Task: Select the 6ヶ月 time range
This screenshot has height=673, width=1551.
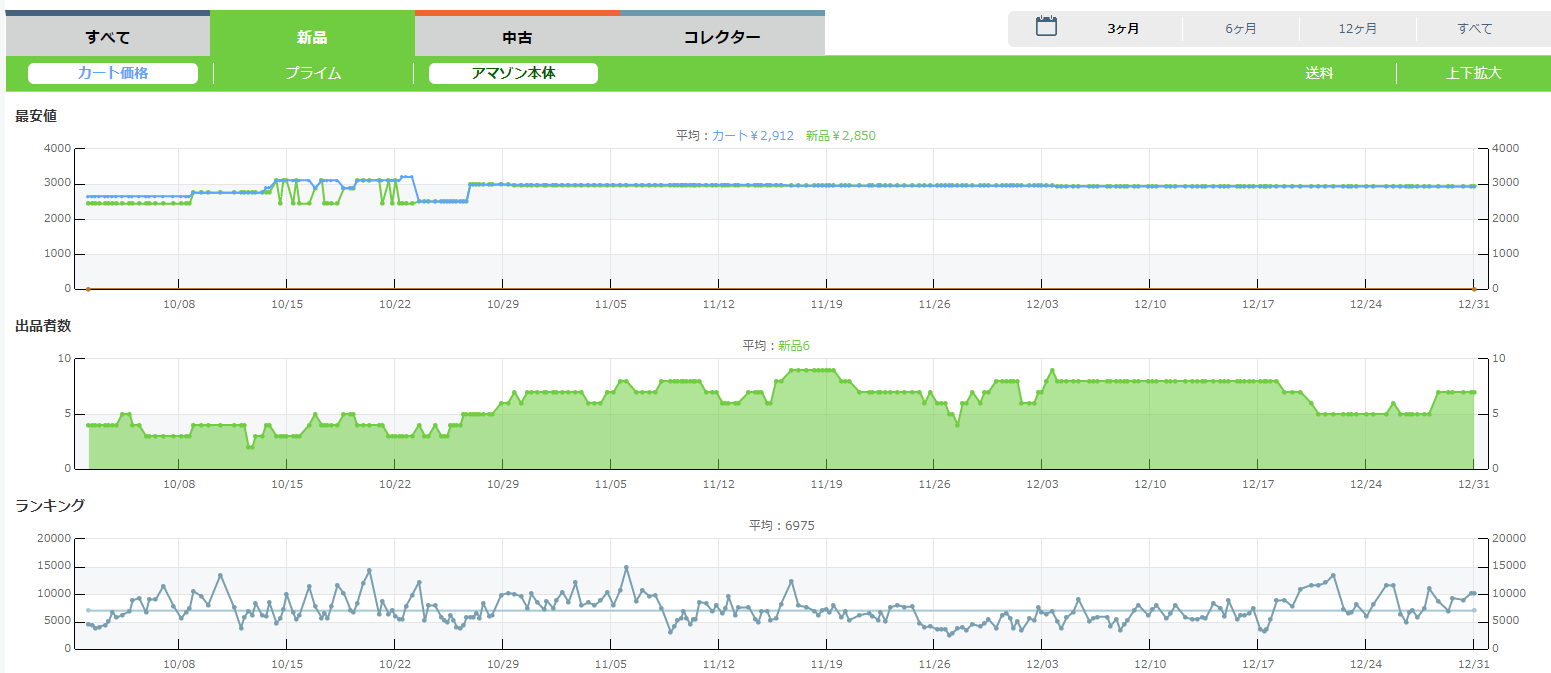Action: (x=1241, y=29)
